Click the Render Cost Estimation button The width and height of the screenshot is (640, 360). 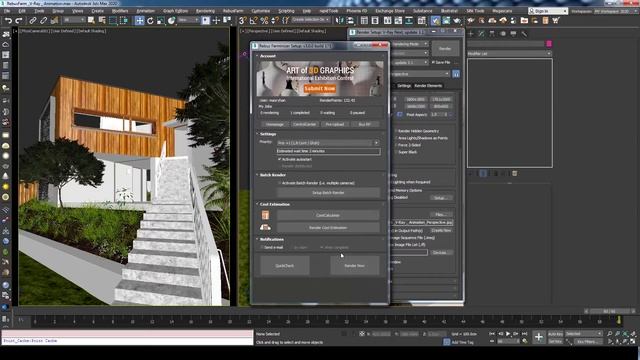[328, 227]
